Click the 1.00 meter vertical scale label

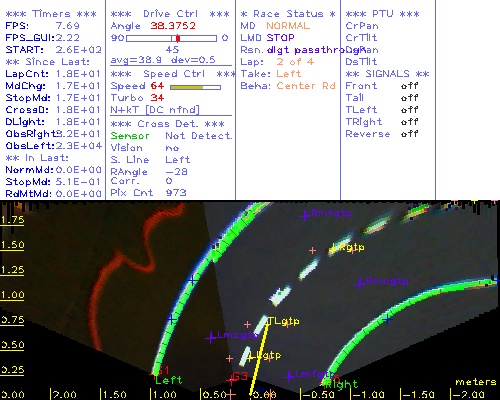point(12,295)
